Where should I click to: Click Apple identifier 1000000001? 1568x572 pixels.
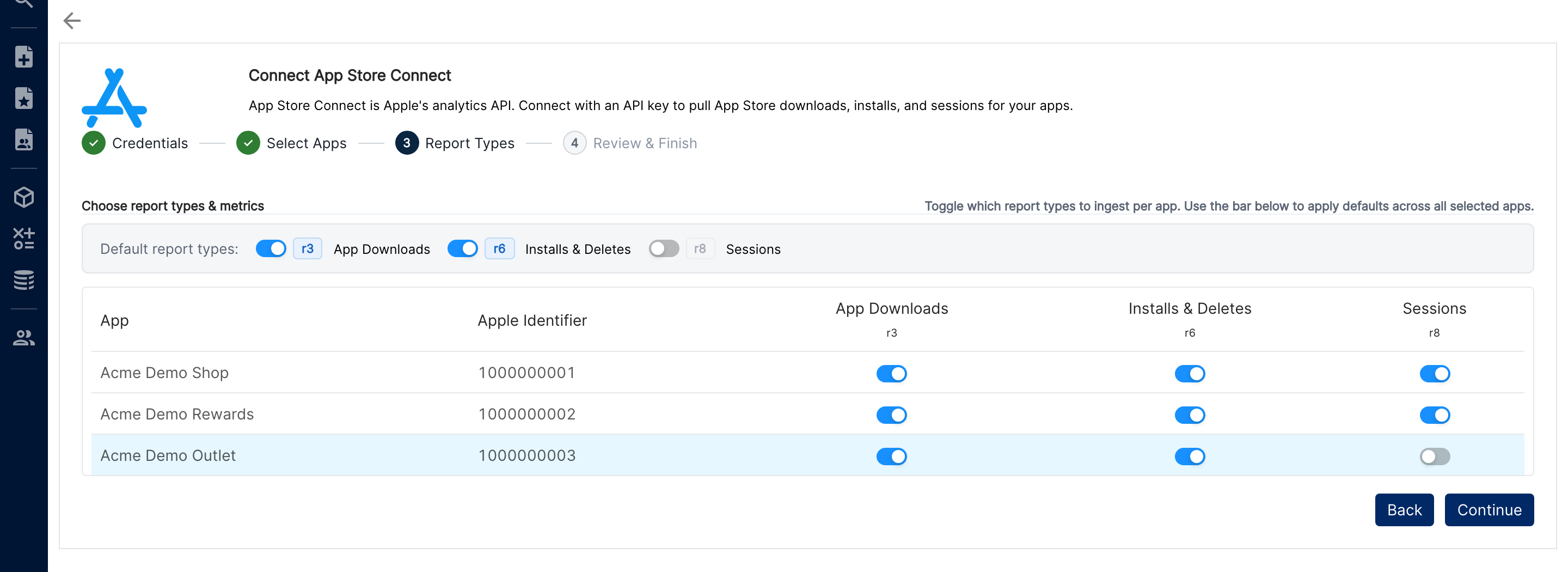(526, 373)
